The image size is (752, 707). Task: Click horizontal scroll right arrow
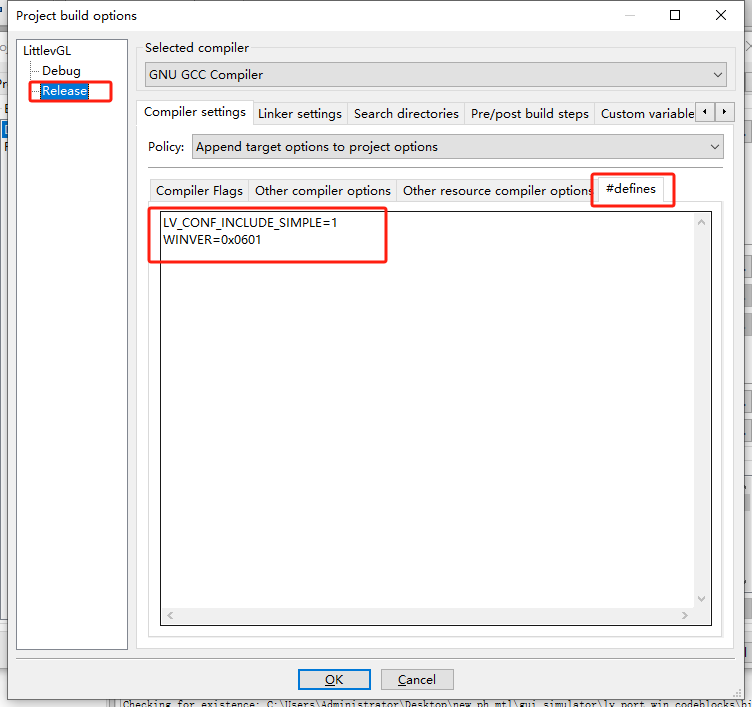[x=684, y=615]
